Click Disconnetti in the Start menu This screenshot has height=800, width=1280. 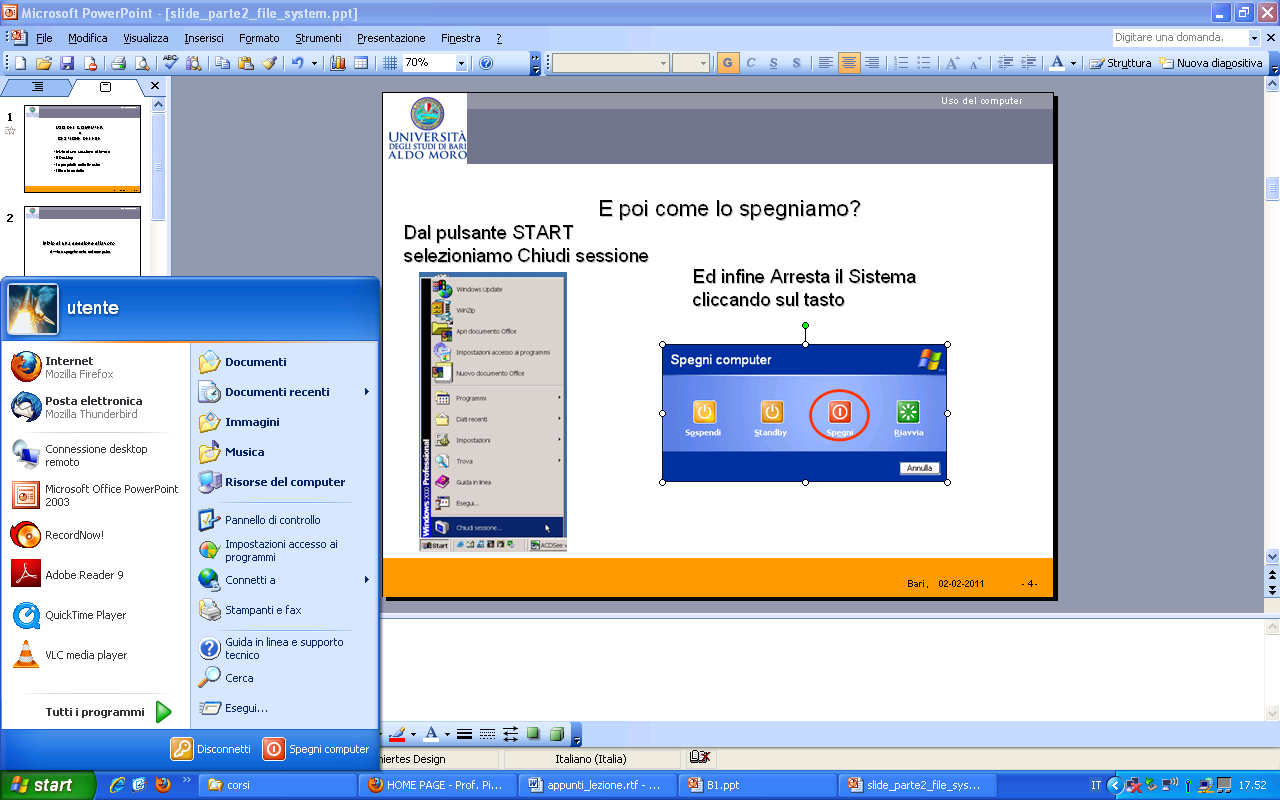pyautogui.click(x=211, y=749)
